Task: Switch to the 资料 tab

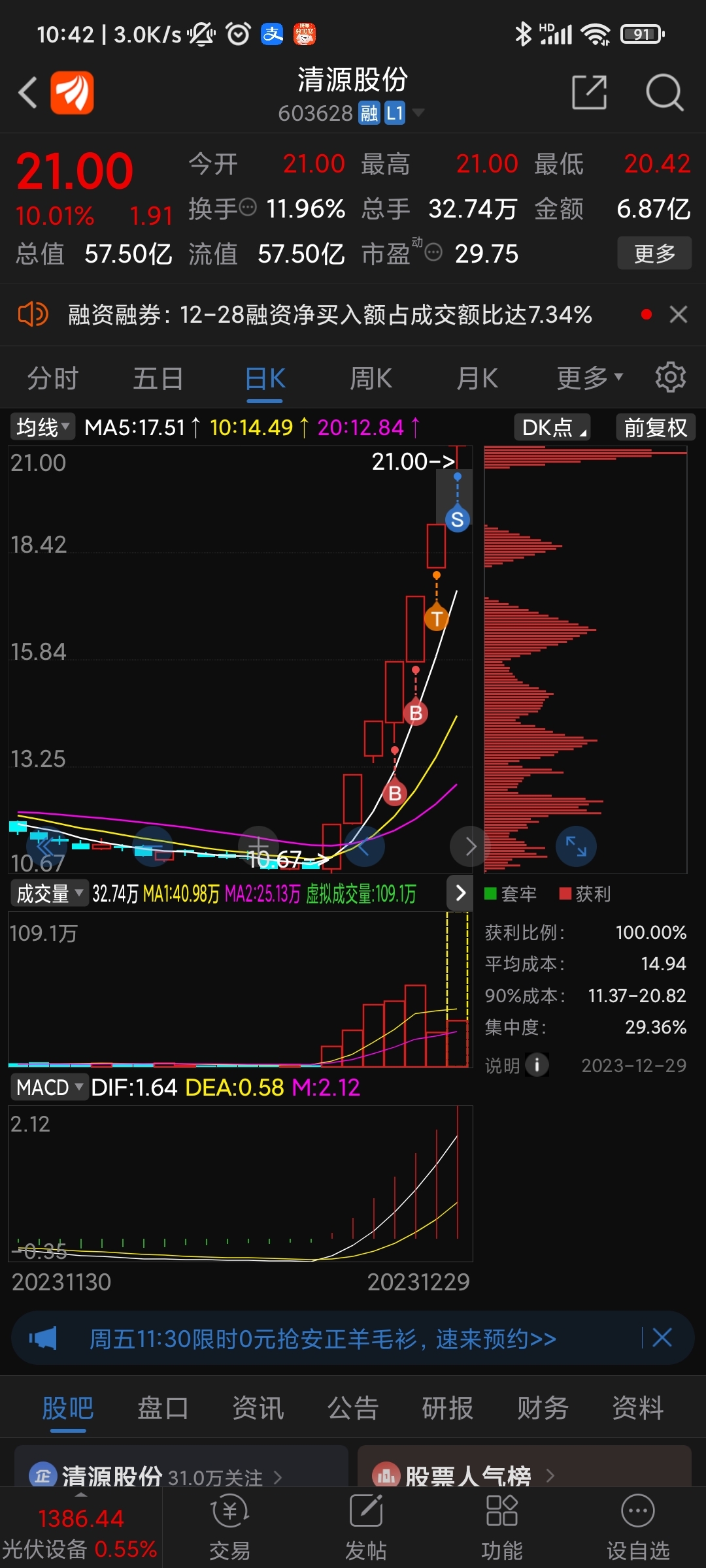Action: tap(638, 1408)
